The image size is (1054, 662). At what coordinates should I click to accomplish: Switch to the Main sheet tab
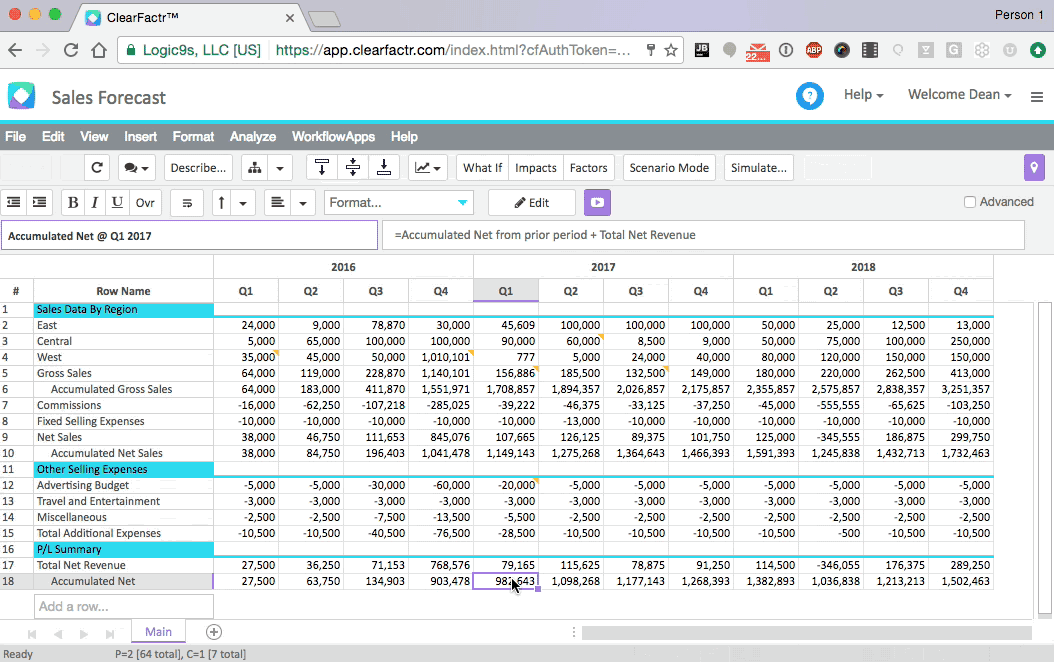pyautogui.click(x=158, y=632)
